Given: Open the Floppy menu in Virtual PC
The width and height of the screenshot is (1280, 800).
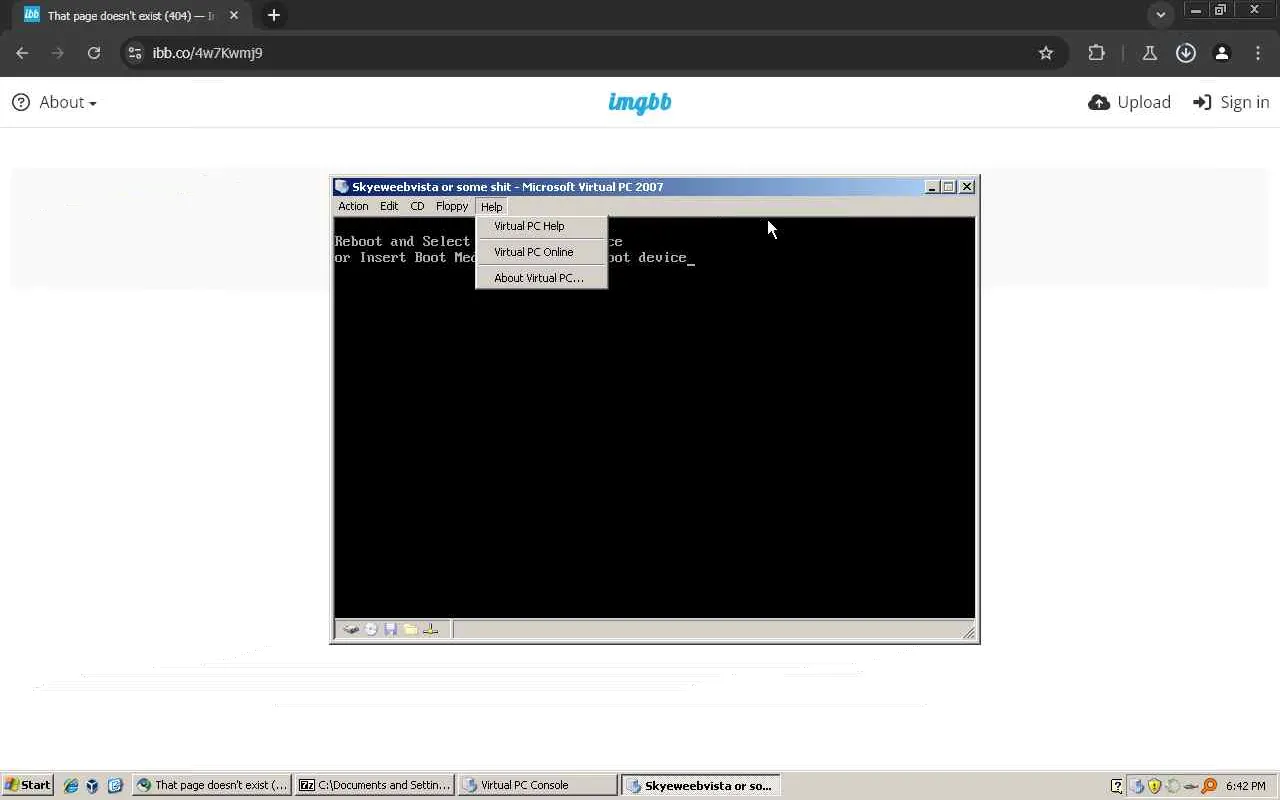Looking at the screenshot, I should 452,206.
